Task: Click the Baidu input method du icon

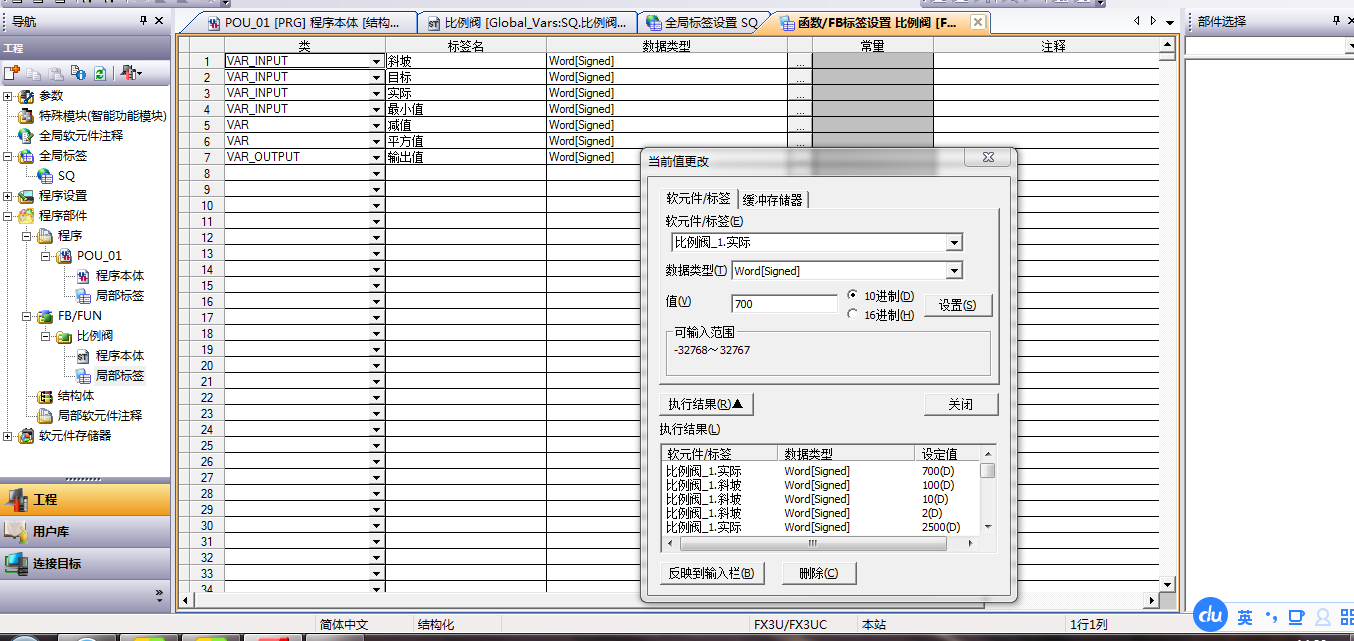Action: coord(1212,615)
